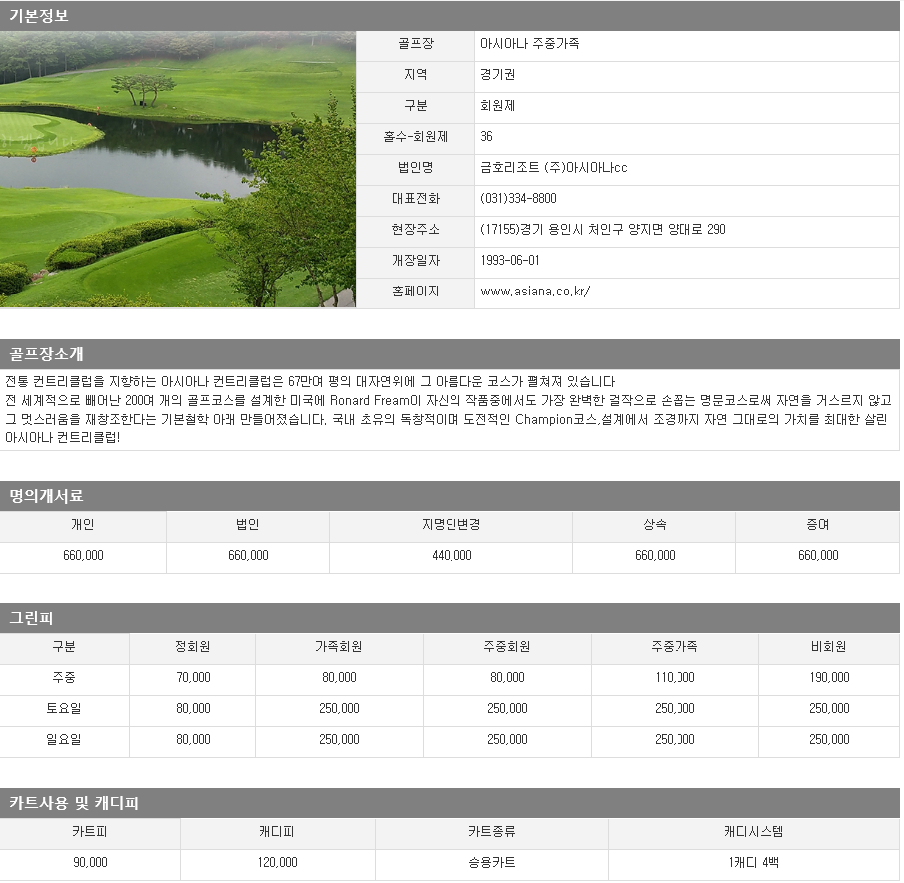
Task: Select the cart fee value 90,000
Action: (x=90, y=863)
